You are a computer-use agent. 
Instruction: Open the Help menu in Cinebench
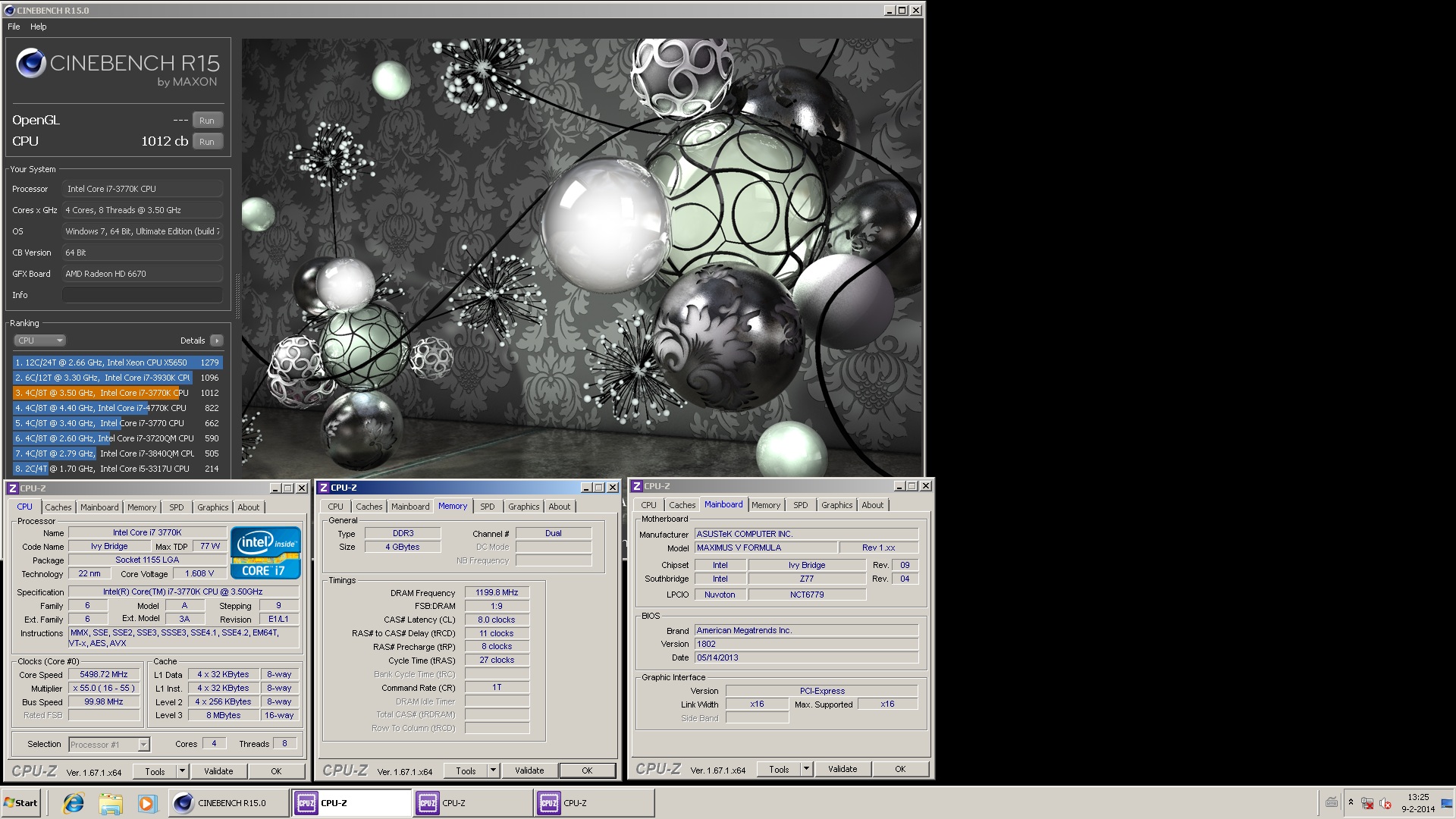click(38, 27)
